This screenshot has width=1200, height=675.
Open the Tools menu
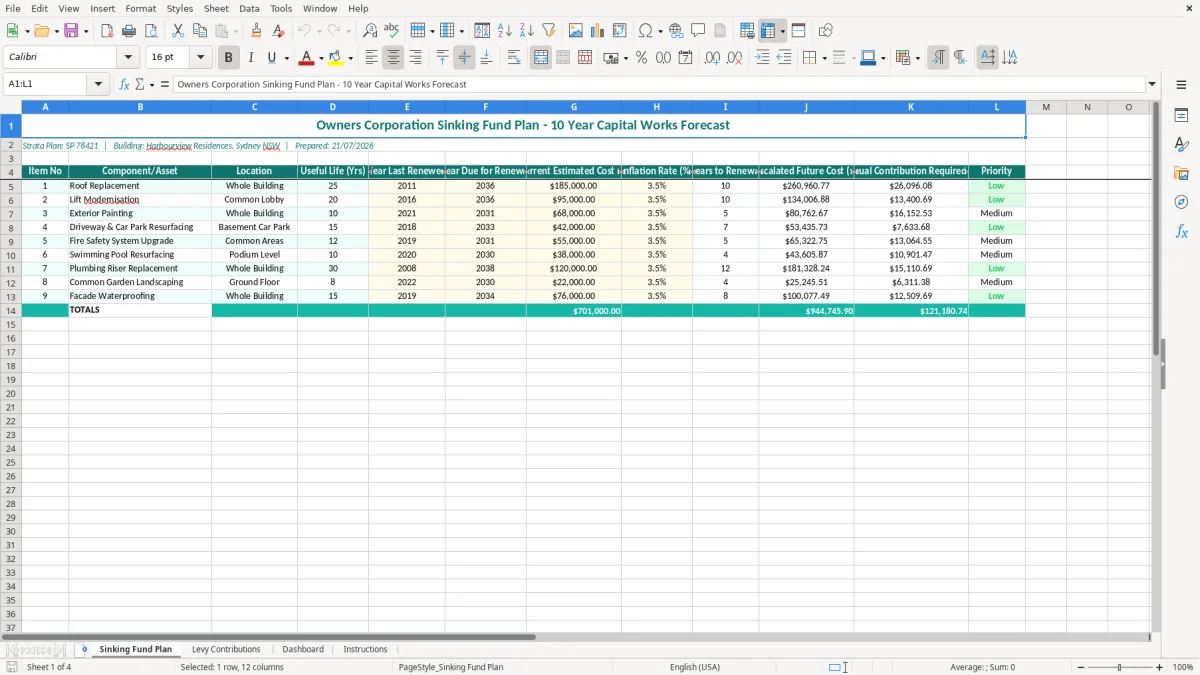pos(281,8)
